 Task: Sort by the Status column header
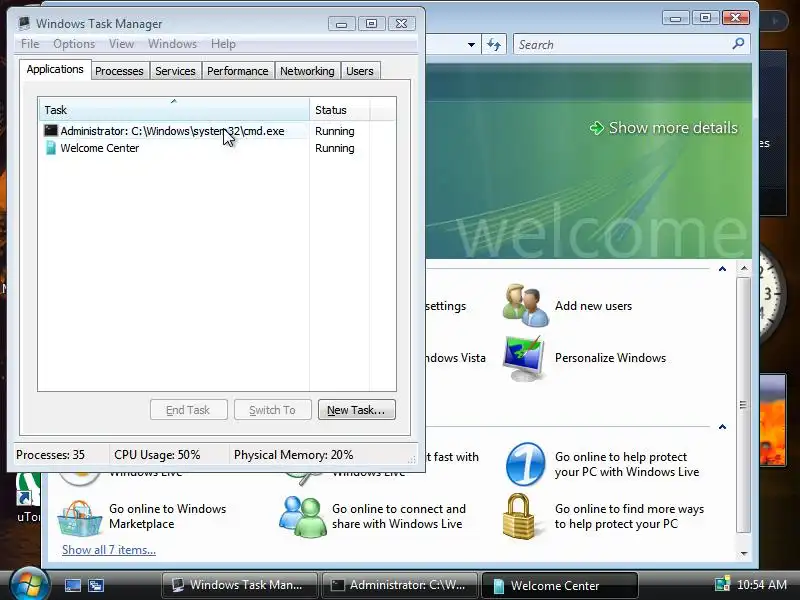339,110
